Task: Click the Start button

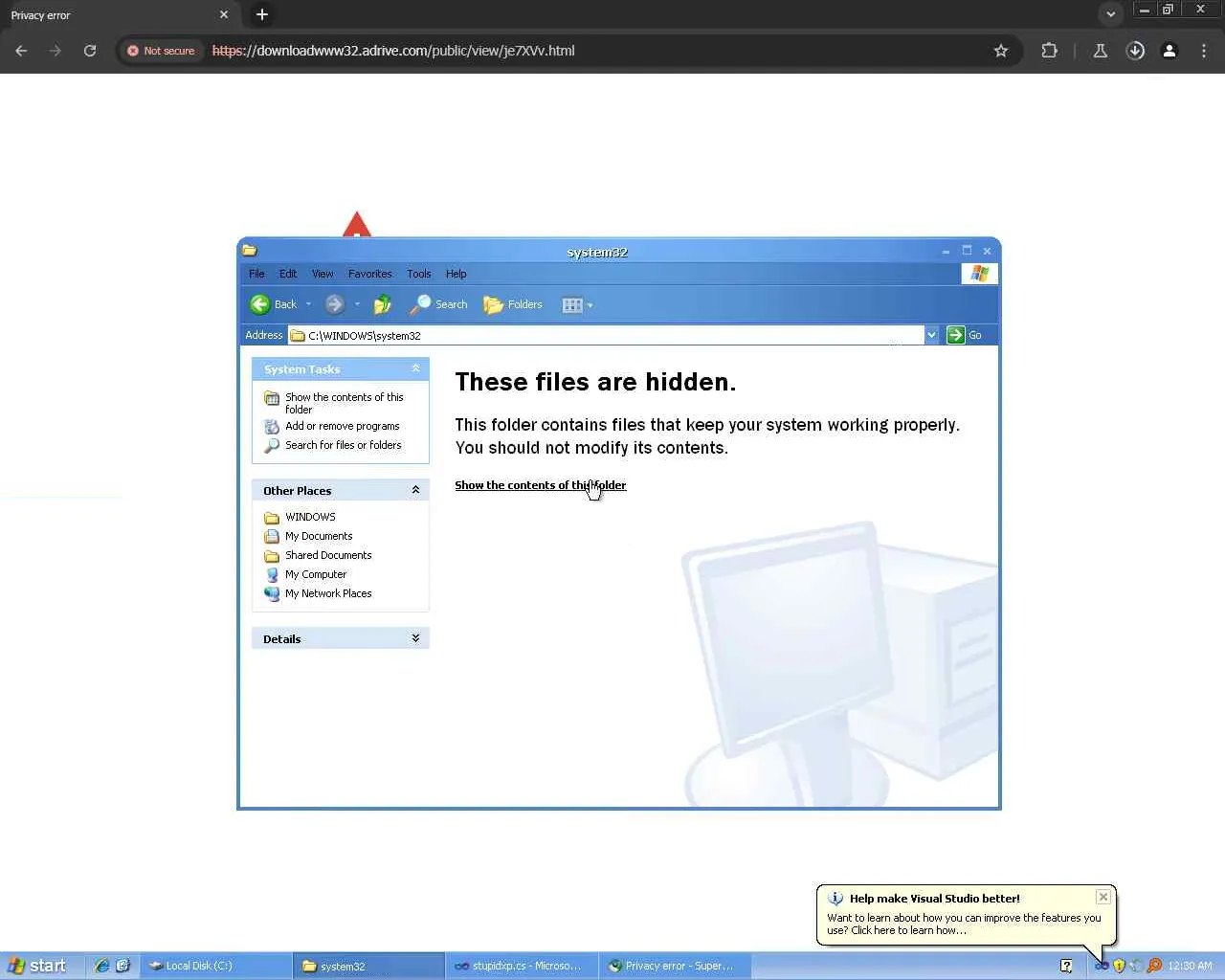Action: (38, 966)
